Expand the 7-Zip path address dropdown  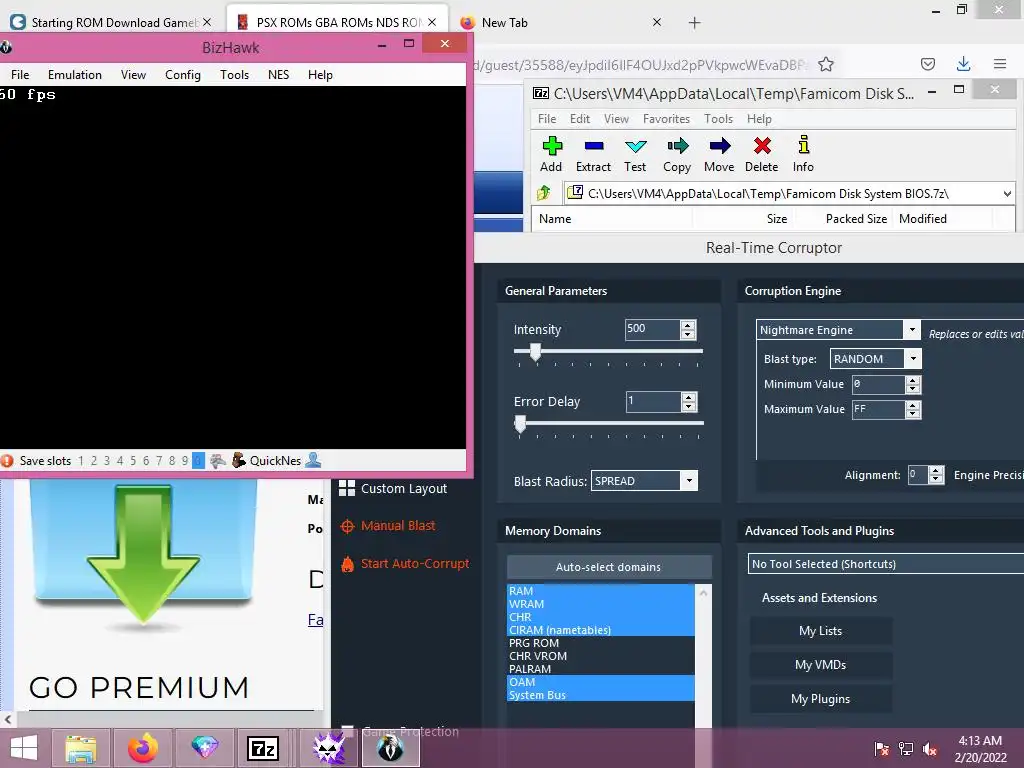coord(1007,193)
